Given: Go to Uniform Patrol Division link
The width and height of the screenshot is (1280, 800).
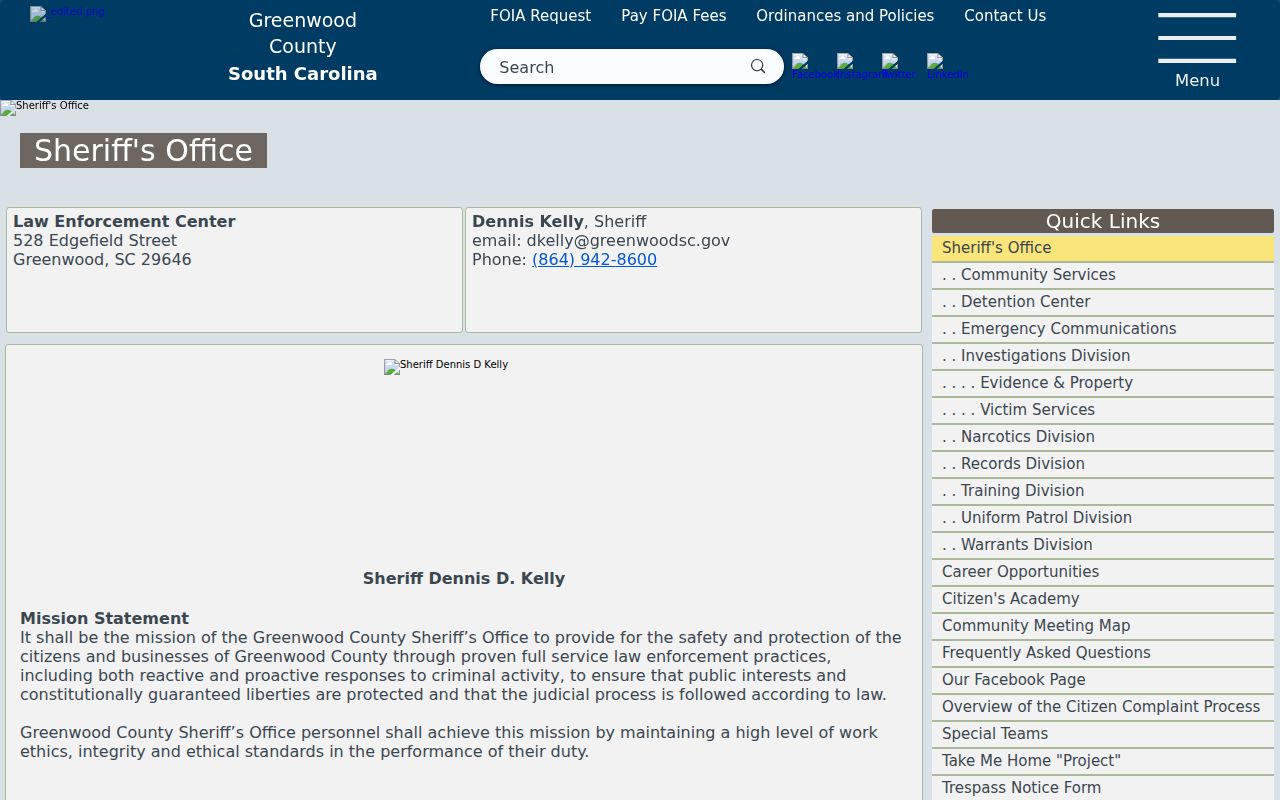Looking at the screenshot, I should [x=1103, y=518].
